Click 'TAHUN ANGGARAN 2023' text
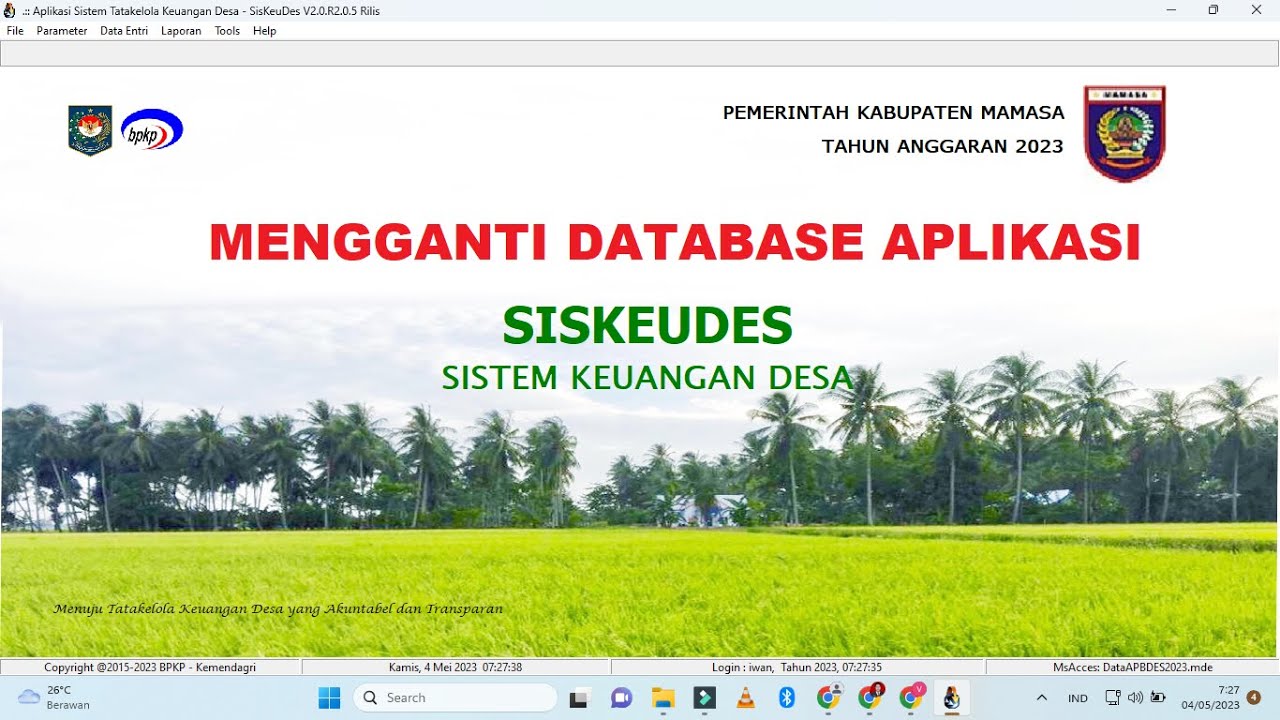Screen dimensions: 1280x720 [943, 147]
